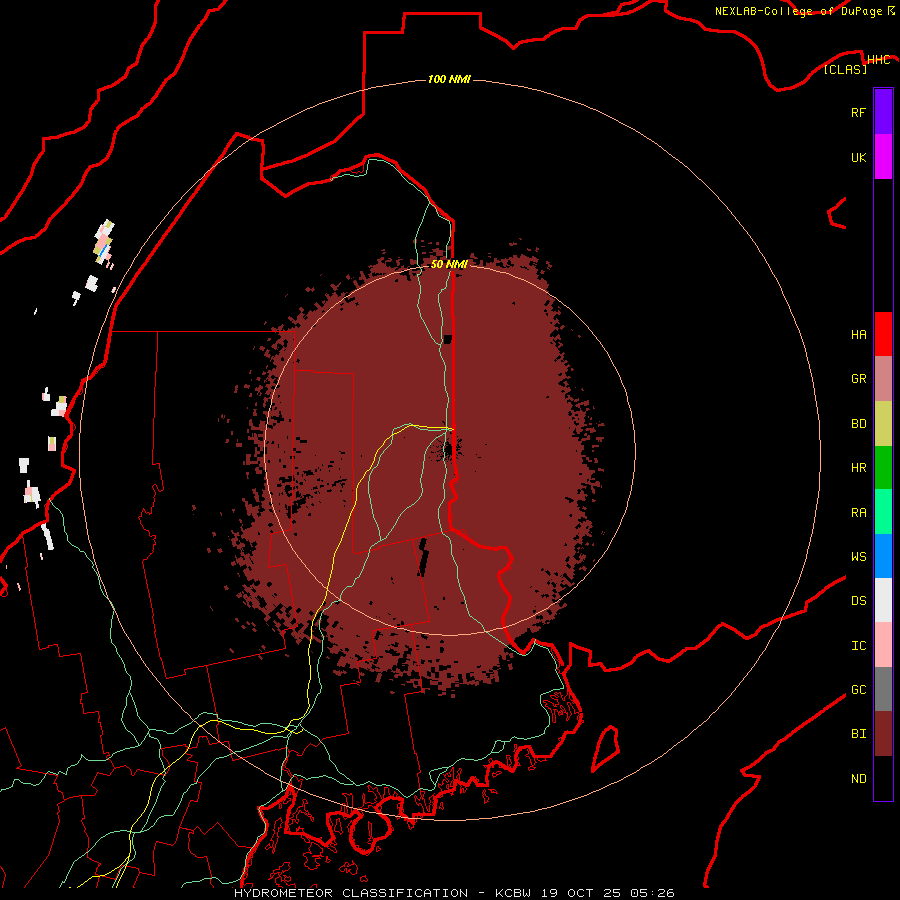Click the UK magenta legend swatch
The height and width of the screenshot is (900, 900).
tap(883, 157)
